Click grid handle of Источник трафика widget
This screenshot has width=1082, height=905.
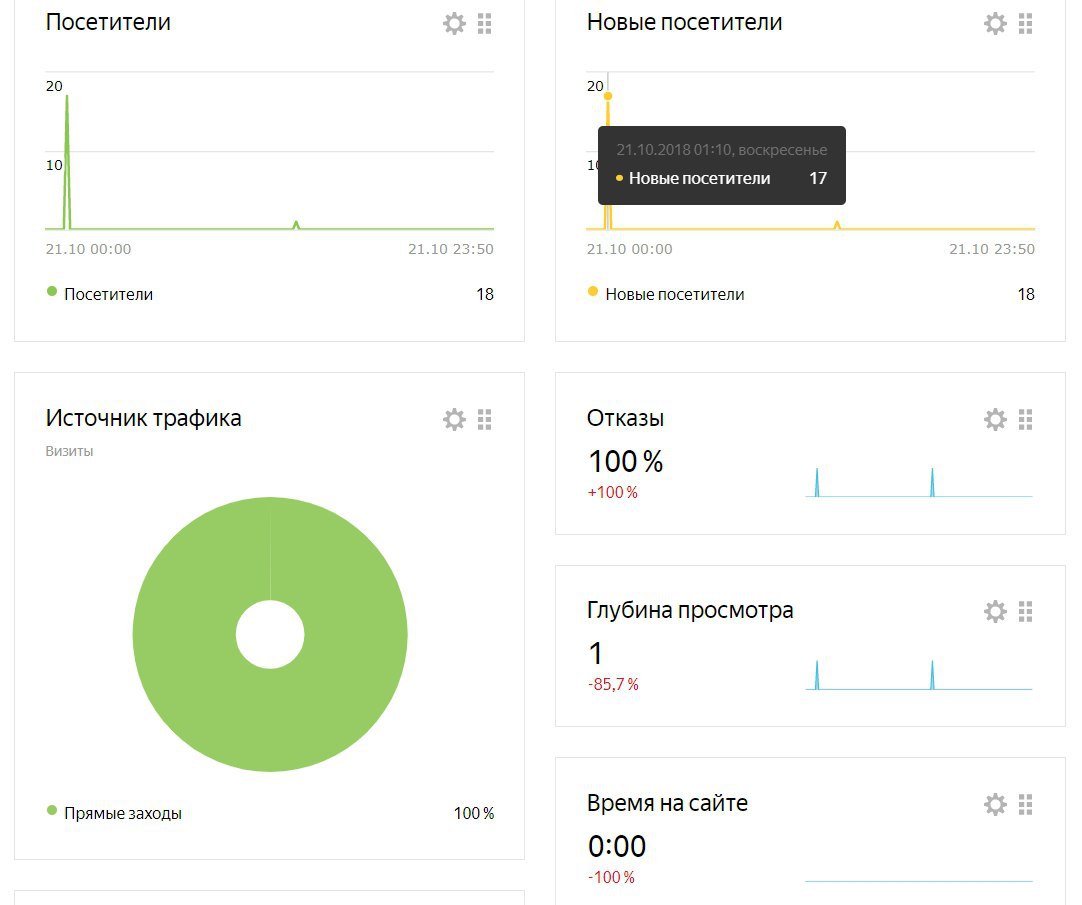tap(484, 419)
